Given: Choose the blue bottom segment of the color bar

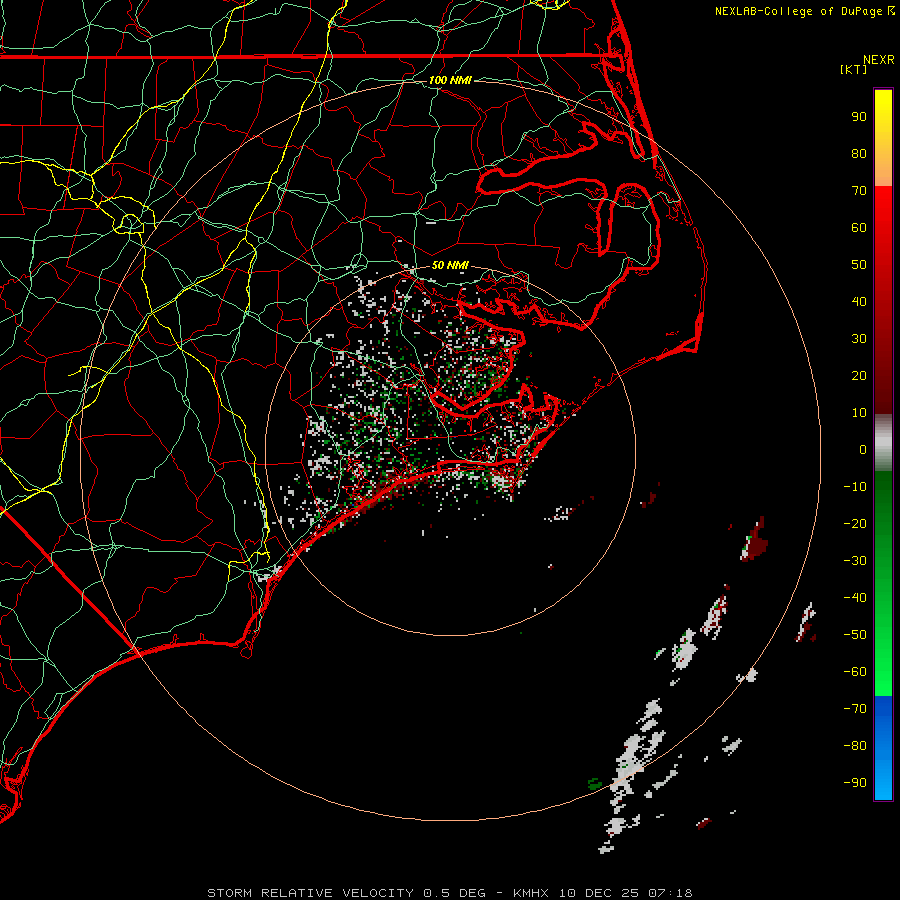Looking at the screenshot, I should (x=883, y=748).
